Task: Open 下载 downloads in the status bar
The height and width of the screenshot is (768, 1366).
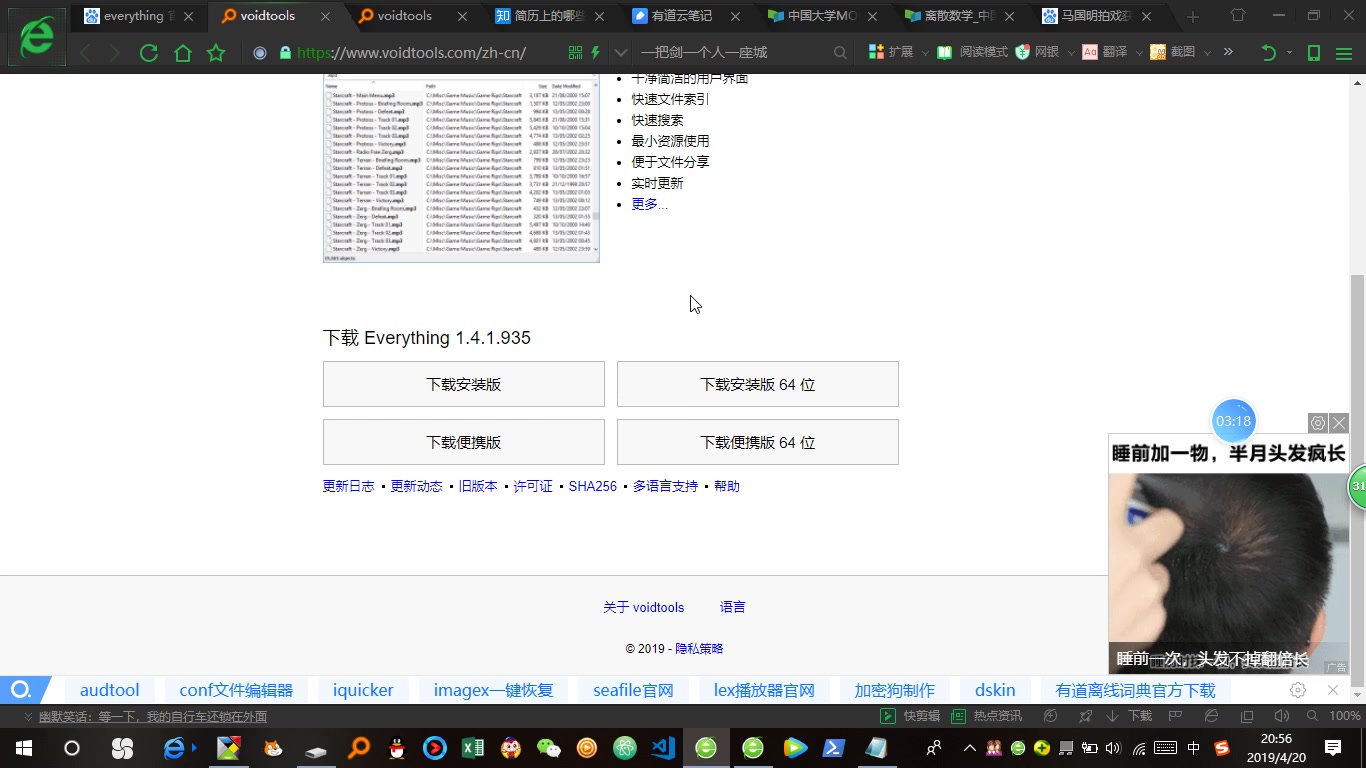Action: click(x=1129, y=716)
